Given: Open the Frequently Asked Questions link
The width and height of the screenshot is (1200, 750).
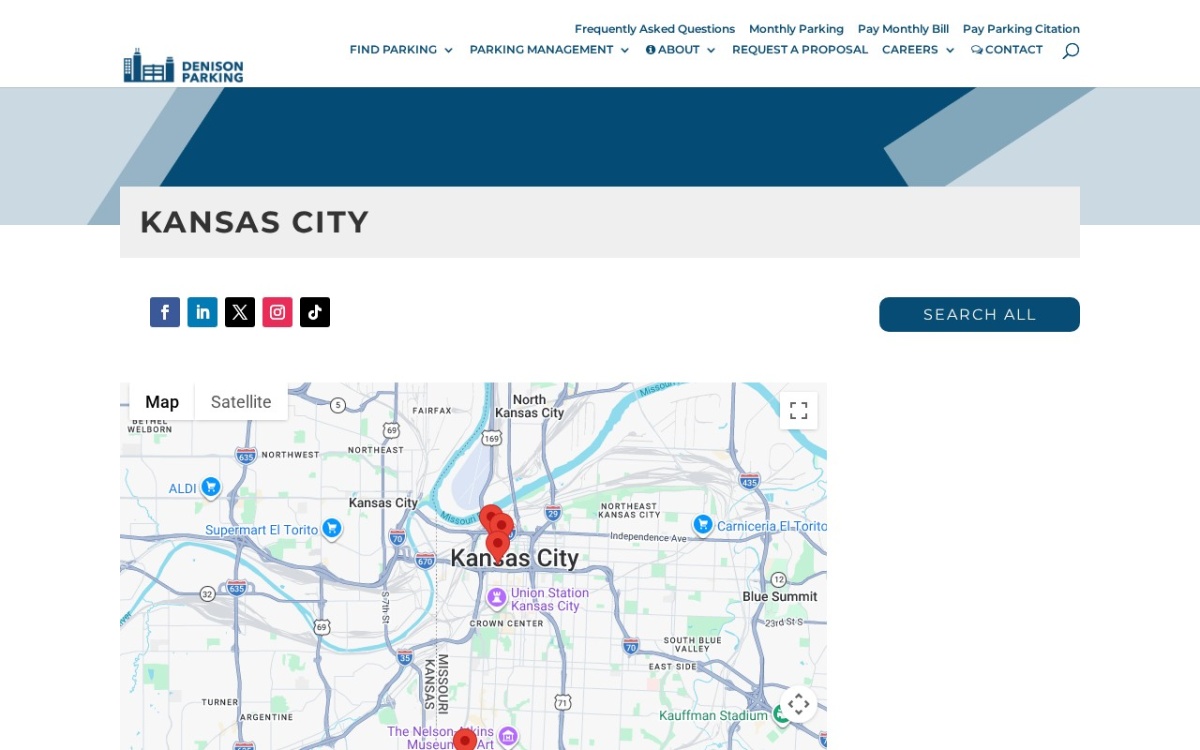Looking at the screenshot, I should pos(655,29).
